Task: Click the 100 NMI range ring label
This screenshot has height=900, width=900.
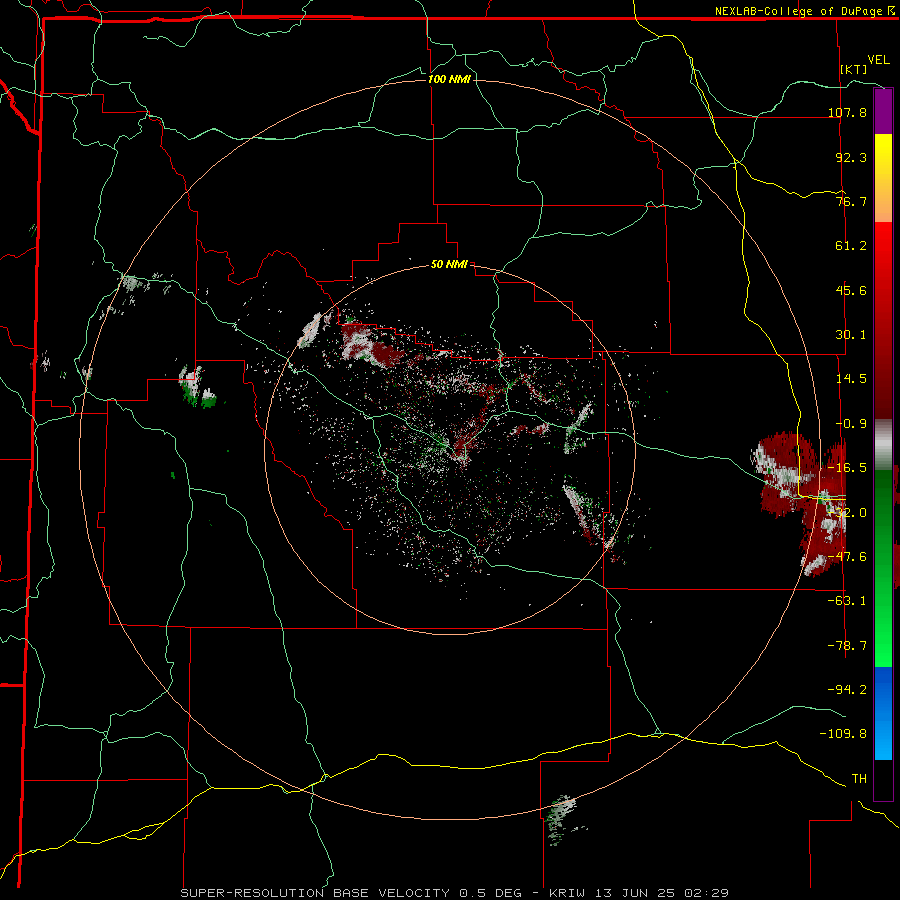Action: pyautogui.click(x=449, y=79)
